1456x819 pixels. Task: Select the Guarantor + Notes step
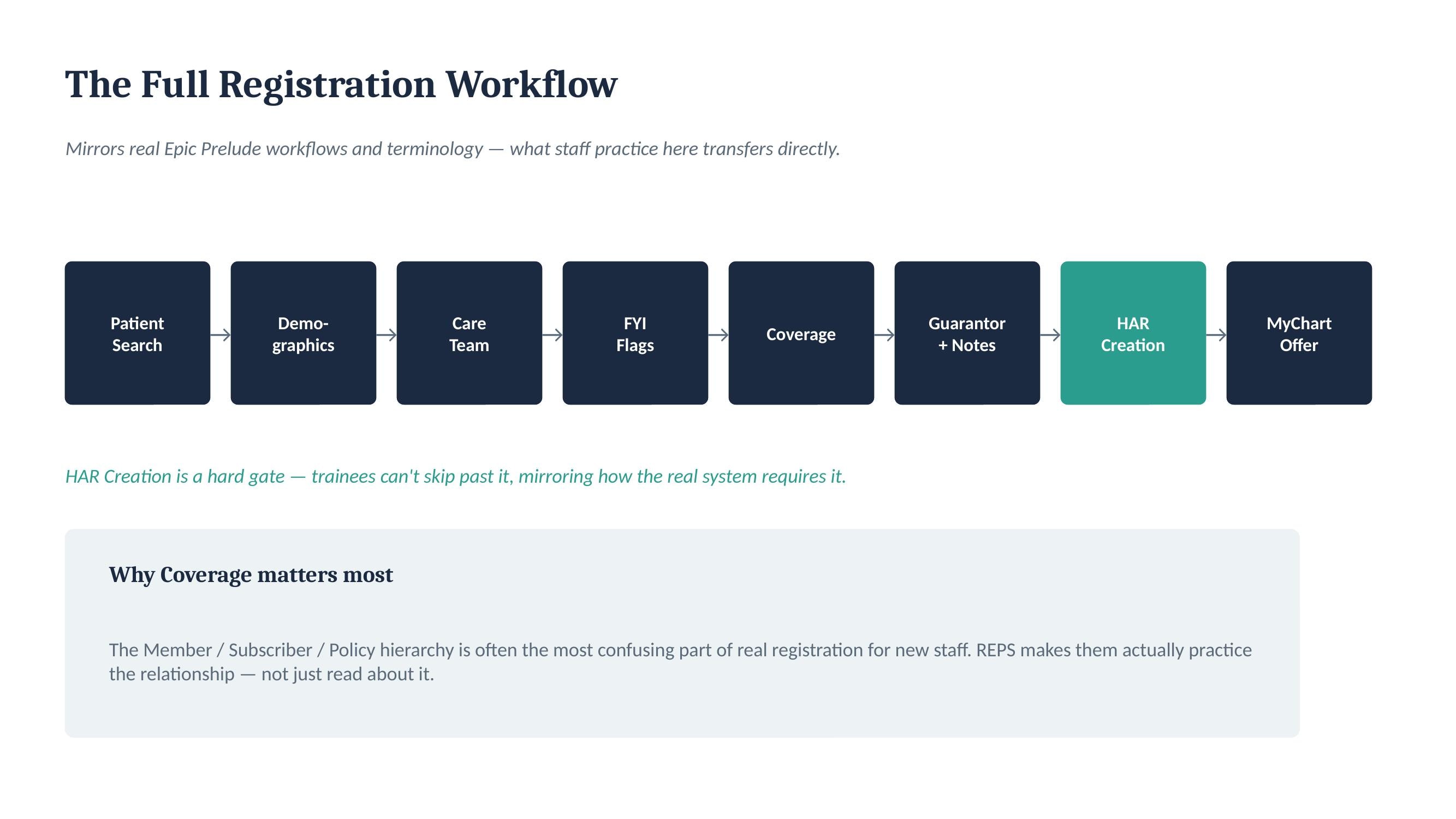pyautogui.click(x=967, y=333)
